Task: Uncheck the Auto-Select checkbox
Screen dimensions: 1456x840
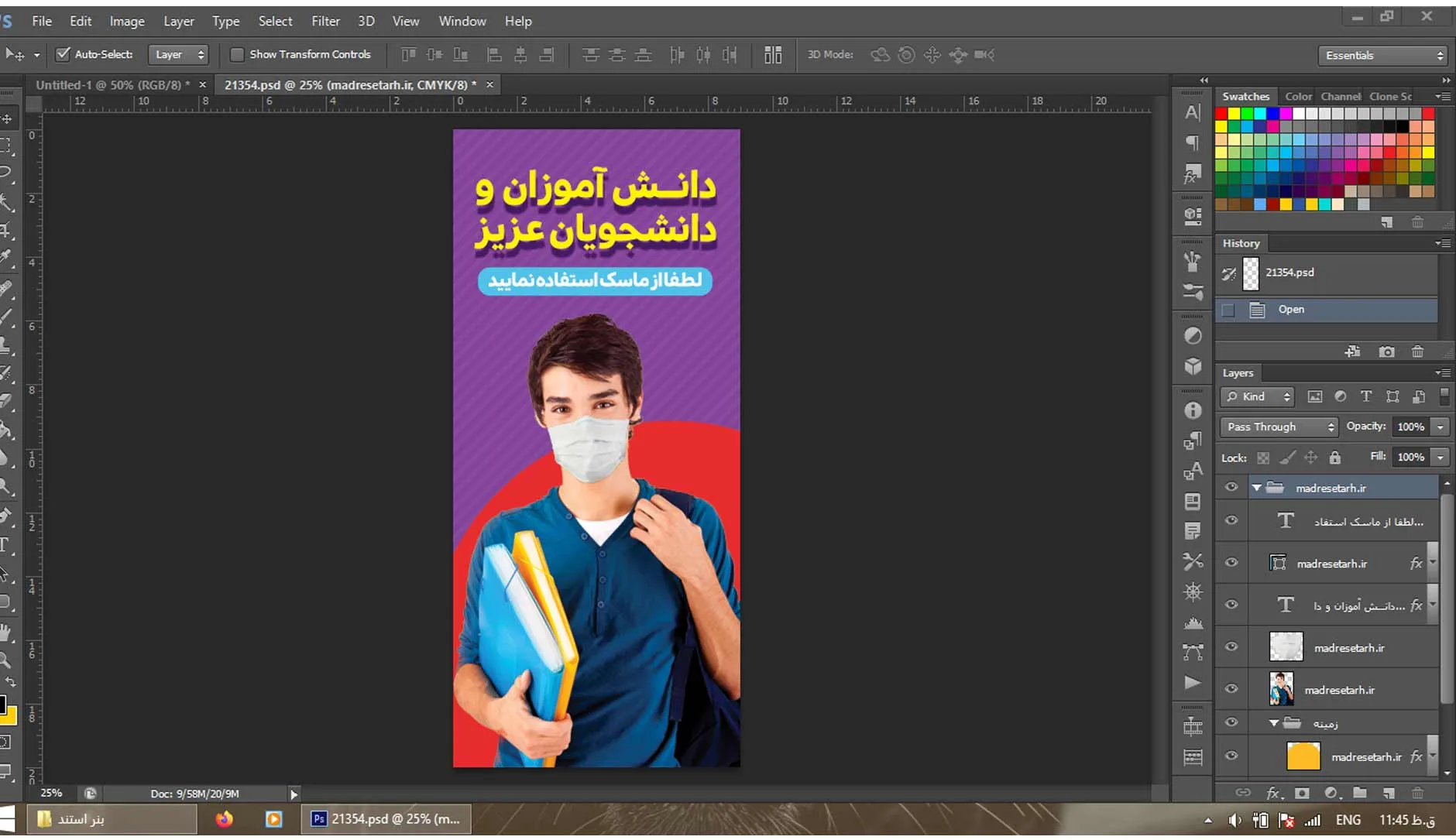Action: 63,54
